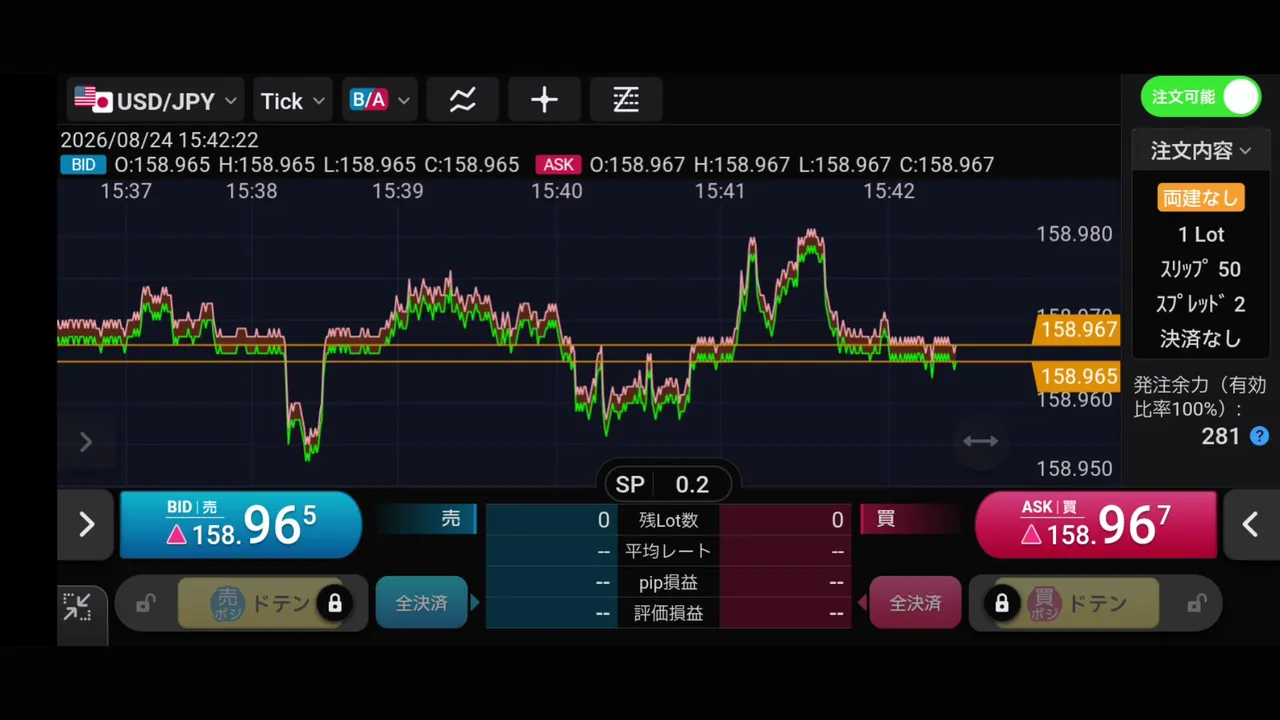The image size is (1280, 720).
Task: Click the 発注余力 value 281
Action: (1220, 436)
